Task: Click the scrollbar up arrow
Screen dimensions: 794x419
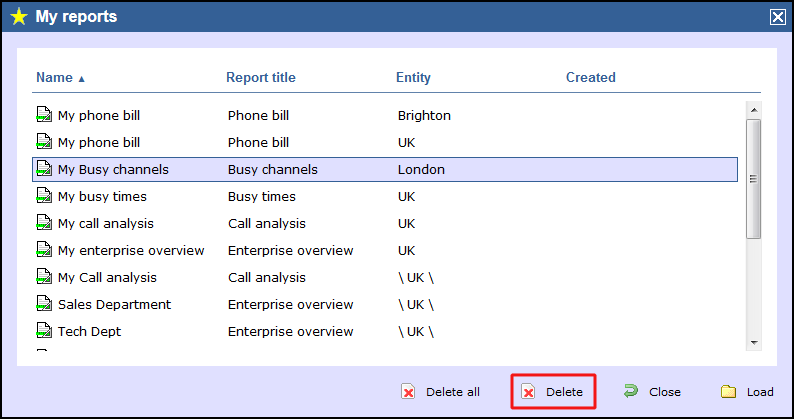Action: click(x=754, y=110)
